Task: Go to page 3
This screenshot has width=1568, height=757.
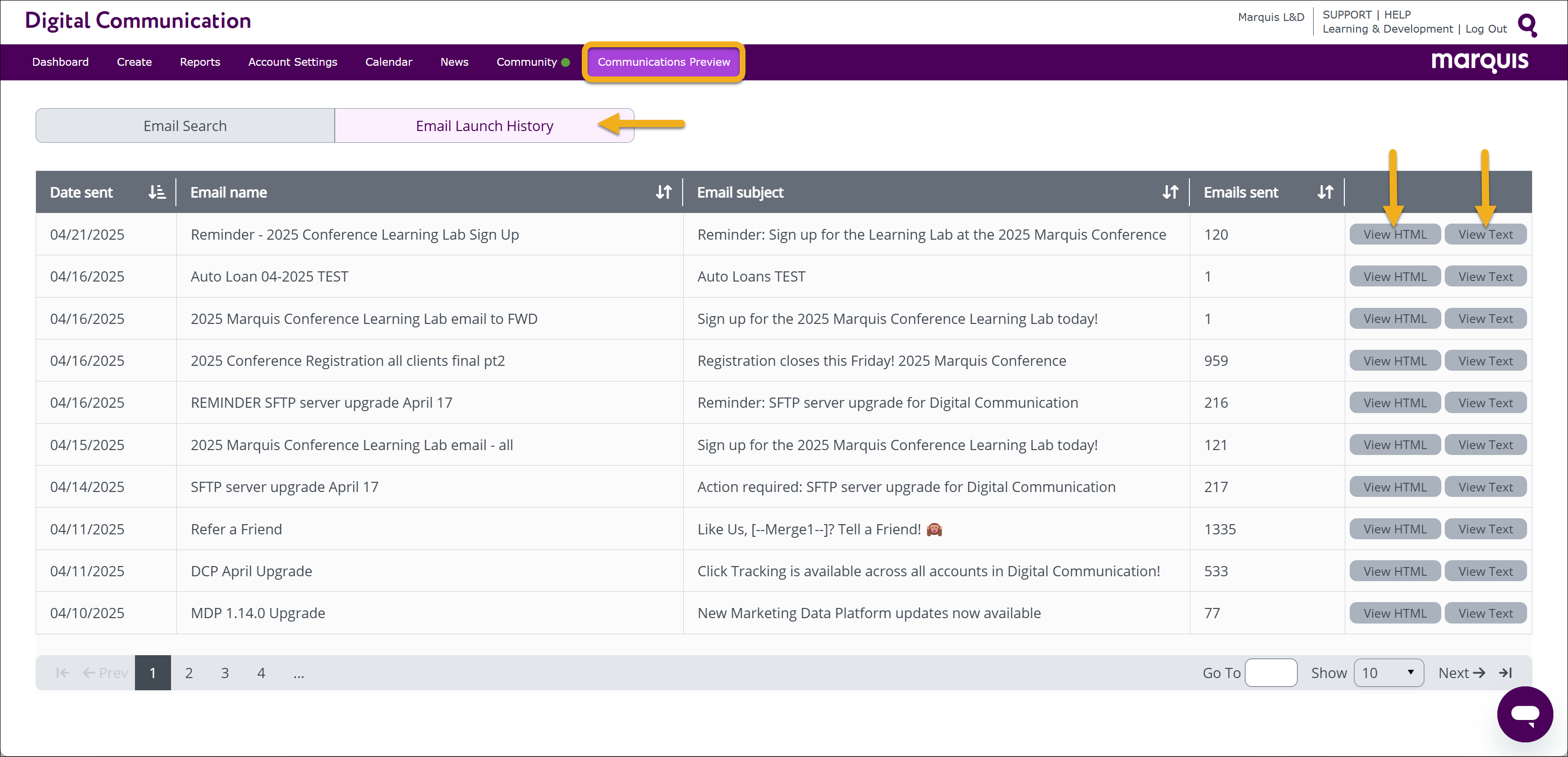Action: tap(225, 672)
